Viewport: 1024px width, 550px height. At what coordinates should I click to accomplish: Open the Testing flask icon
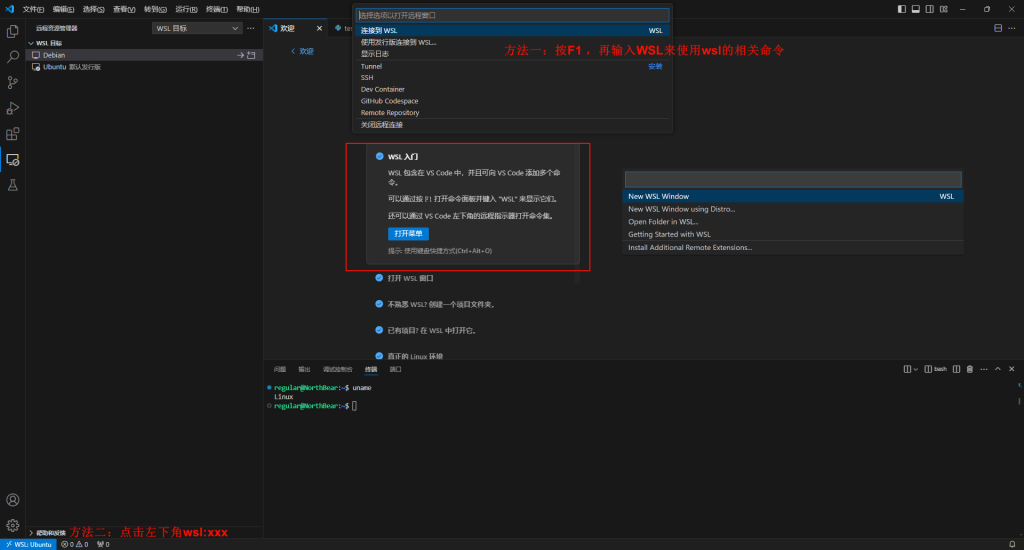pos(13,185)
